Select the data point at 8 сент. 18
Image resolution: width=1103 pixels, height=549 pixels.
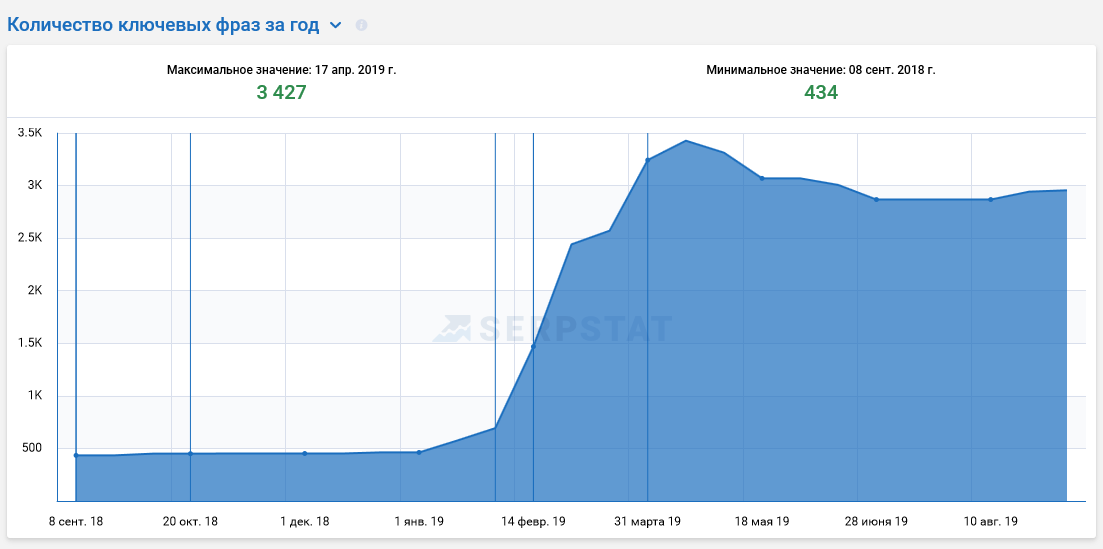pyautogui.click(x=76, y=455)
